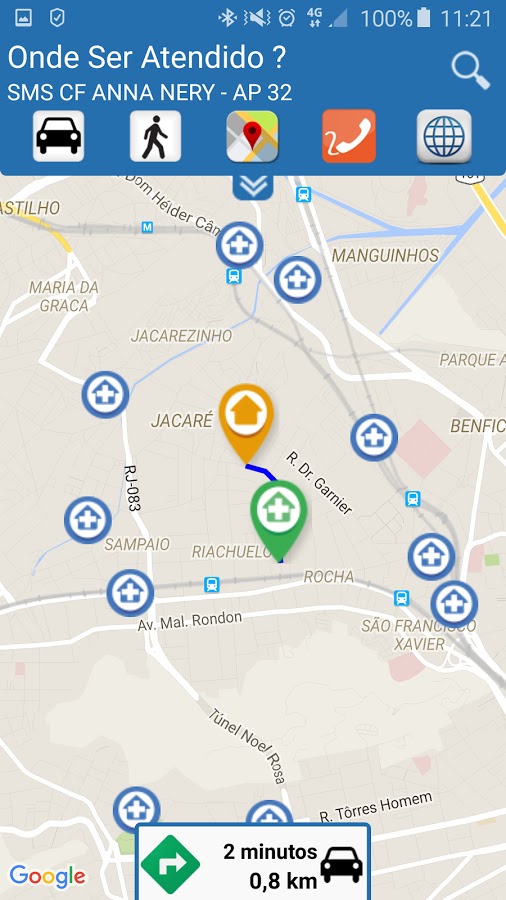Tap the green clinic destination pin
This screenshot has width=506, height=900.
279,519
